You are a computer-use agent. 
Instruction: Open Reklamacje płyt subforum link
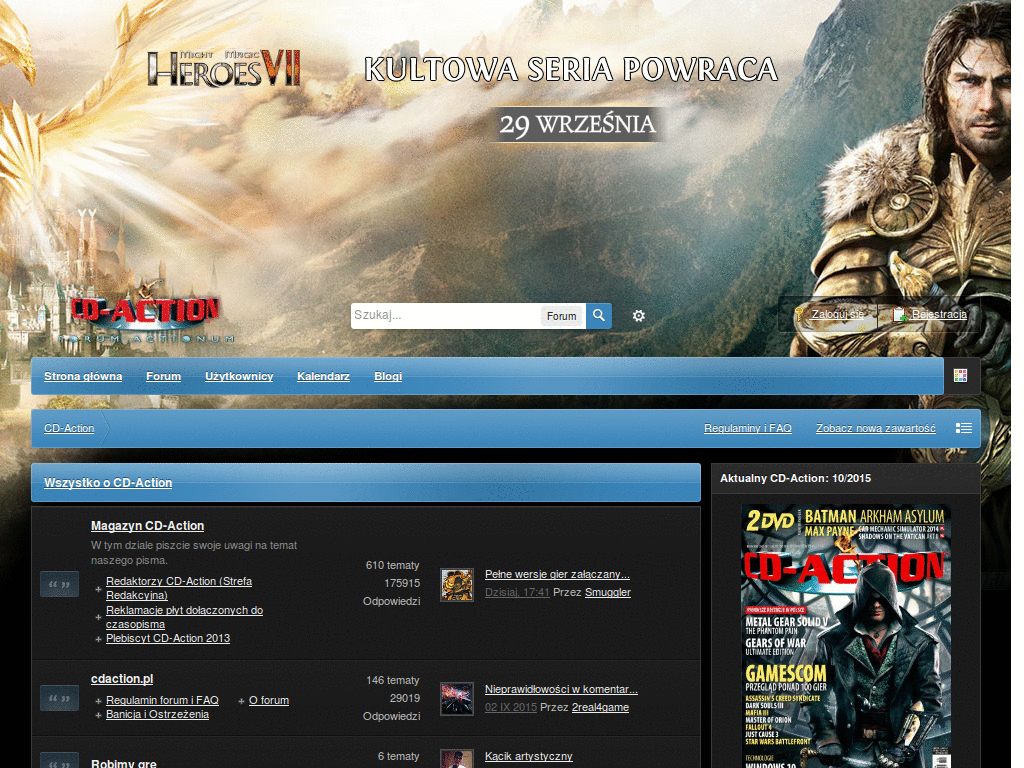click(184, 617)
